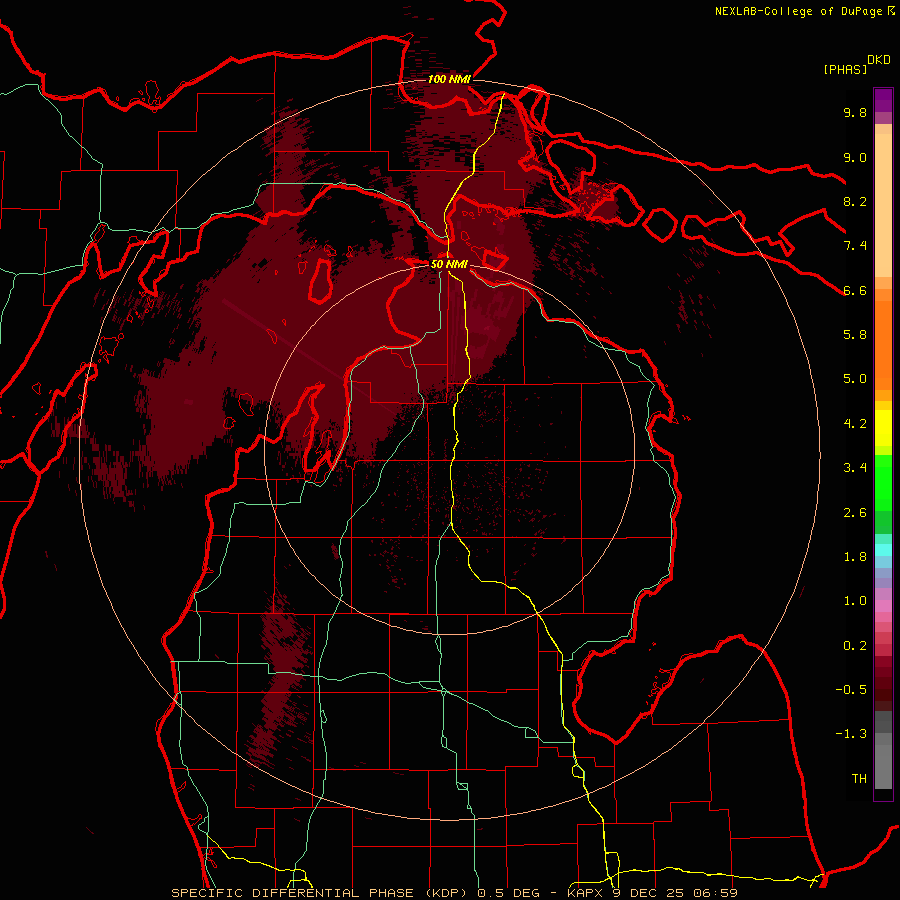Click the bright green band of the colorbar
The height and width of the screenshot is (900, 900).
click(x=883, y=483)
